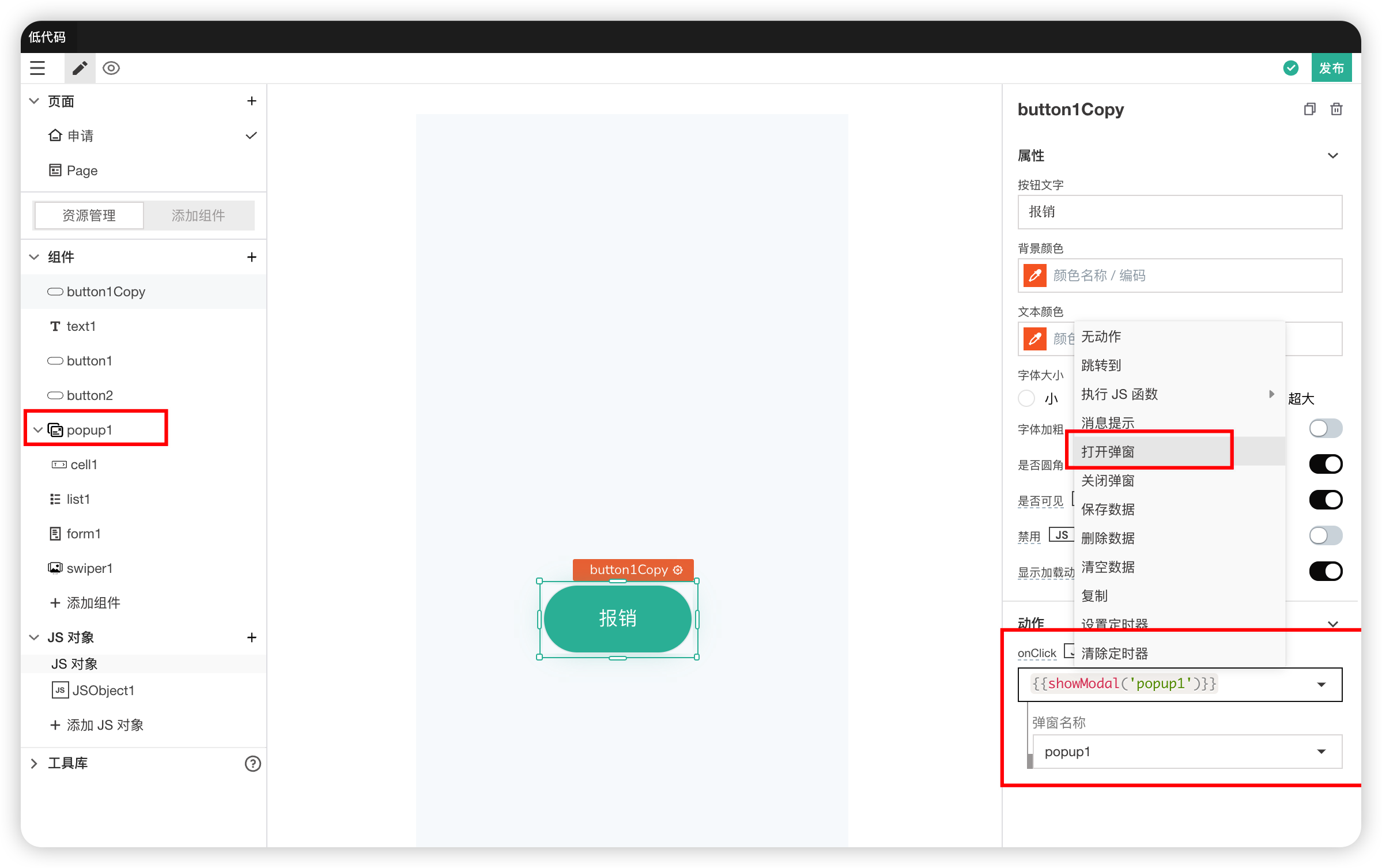Collapse the popup1 tree node
Screen dimensions: 1382x868
38,430
